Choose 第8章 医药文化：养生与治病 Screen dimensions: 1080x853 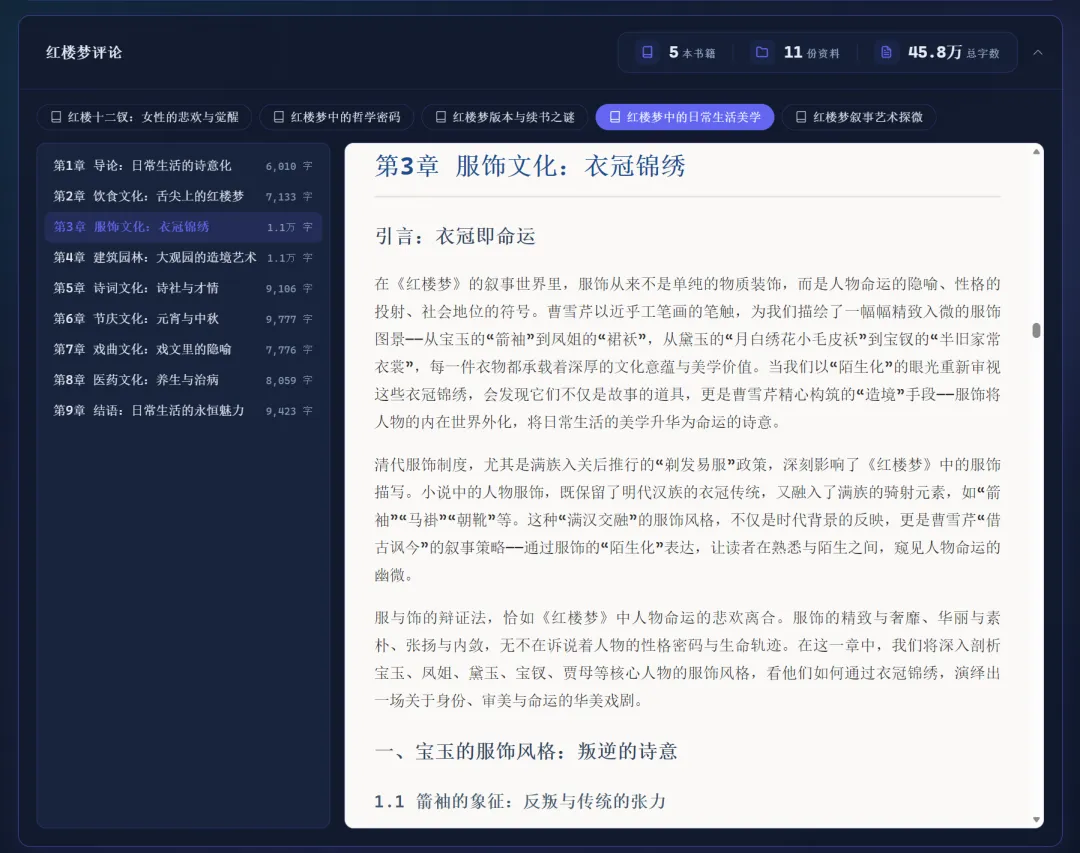click(183, 380)
